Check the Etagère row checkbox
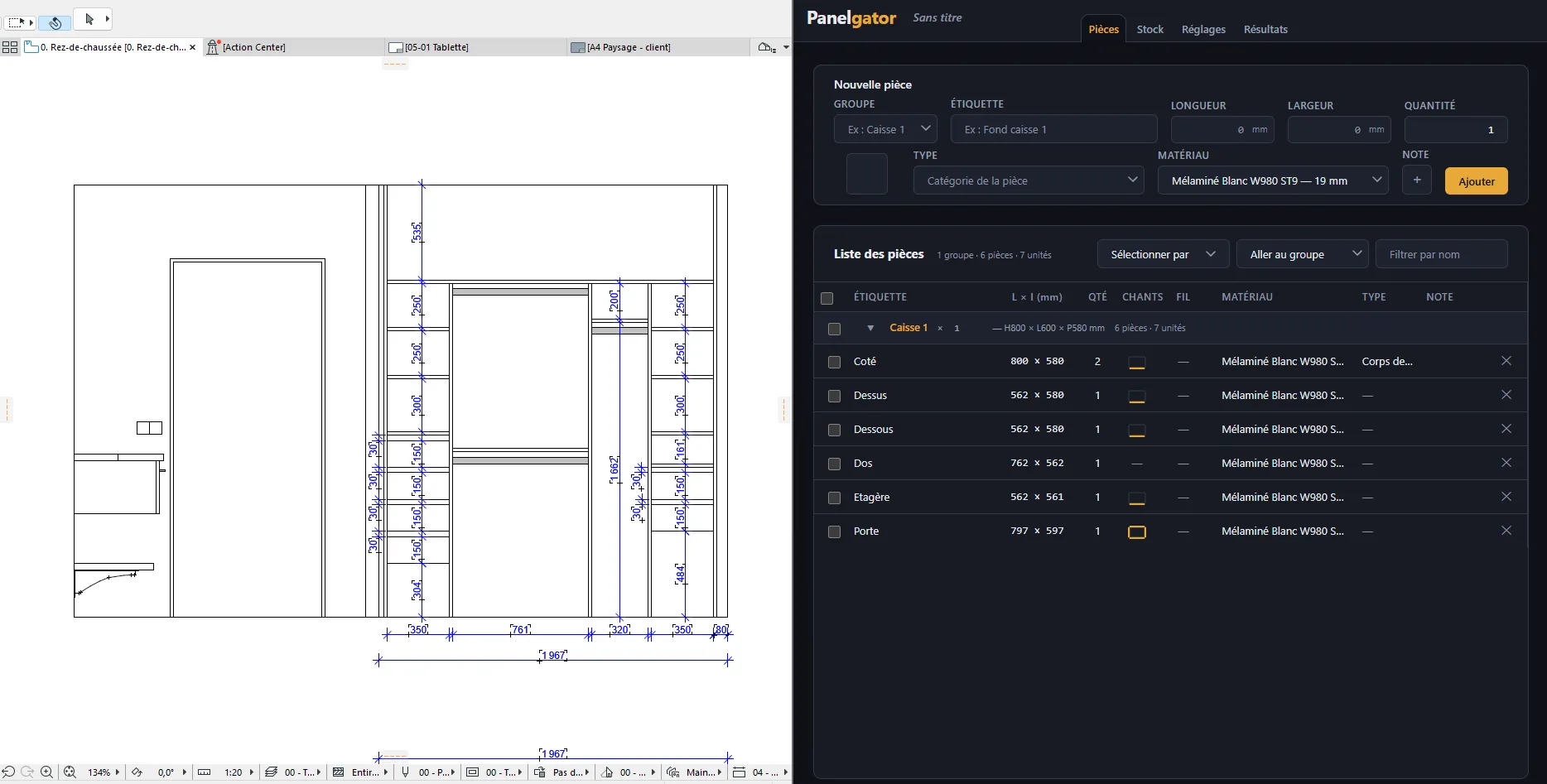The width and height of the screenshot is (1547, 784). 834,498
